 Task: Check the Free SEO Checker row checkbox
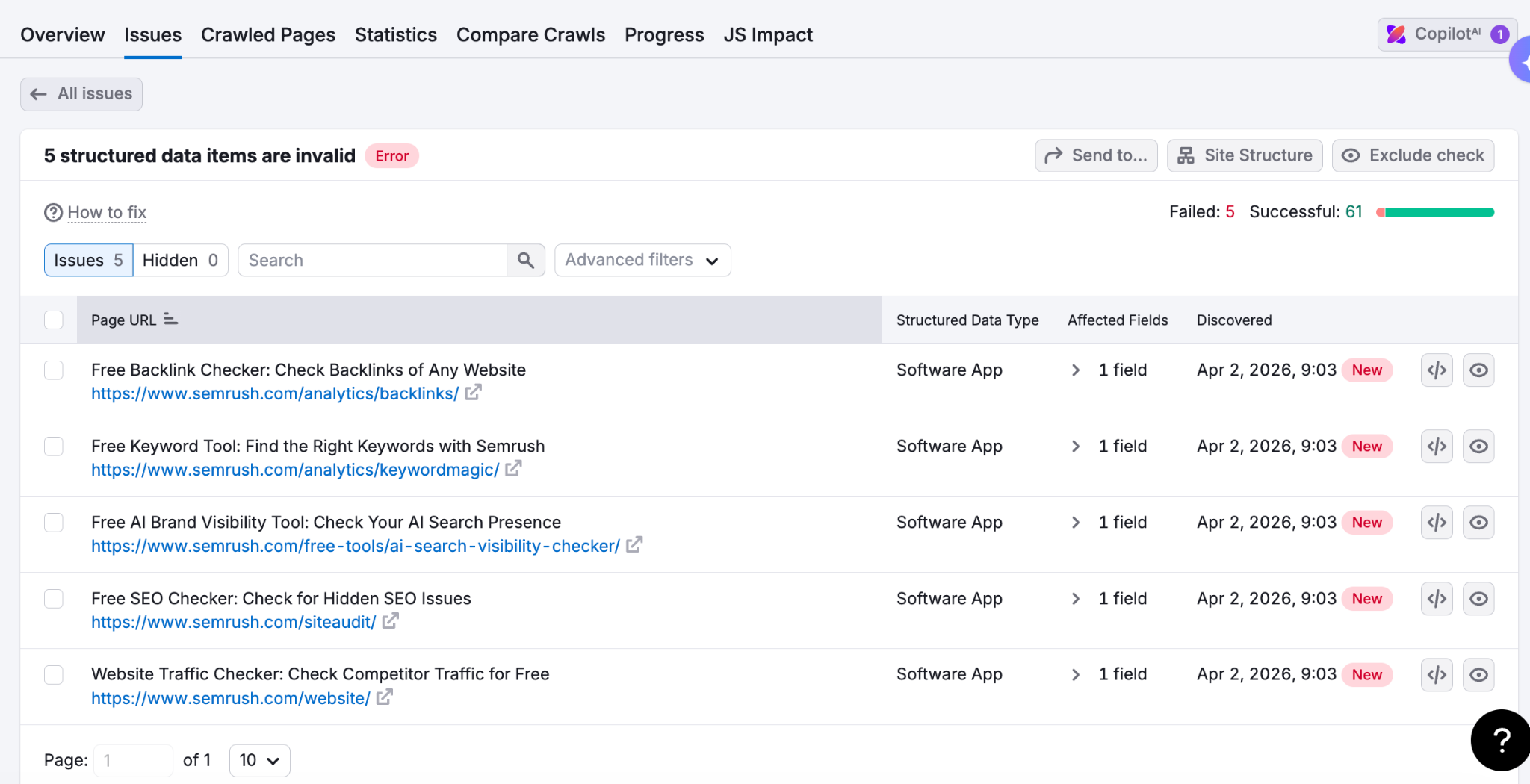tap(54, 599)
